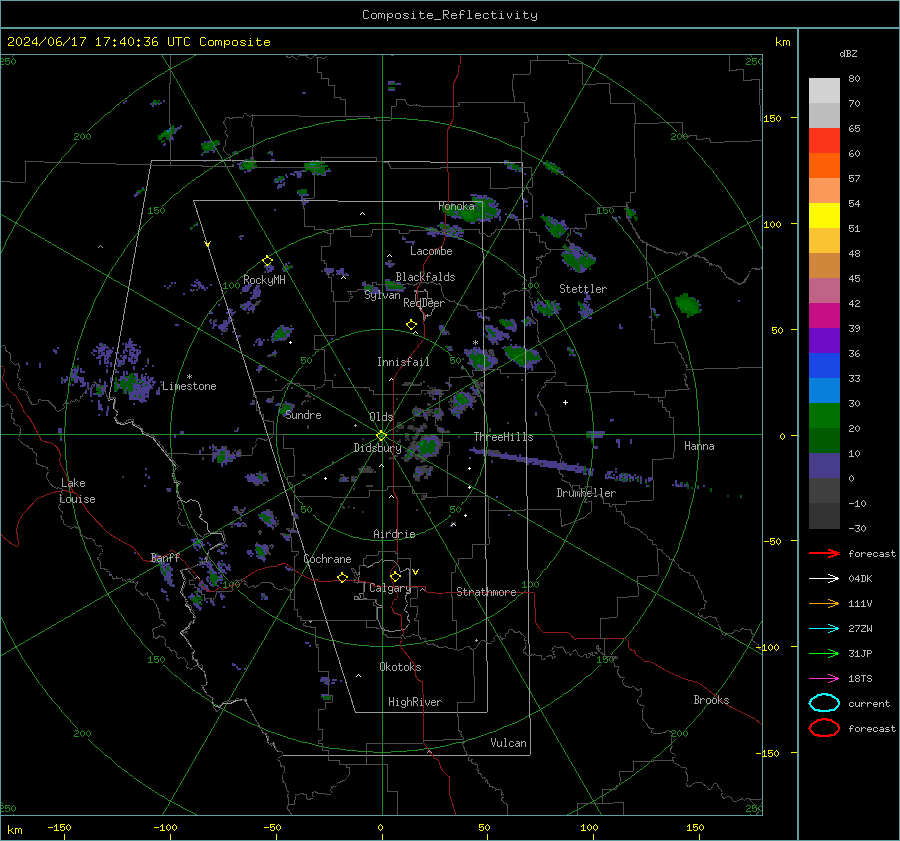Viewport: 900px width, 841px height.
Task: Click the HighRiver town label
Action: point(415,702)
